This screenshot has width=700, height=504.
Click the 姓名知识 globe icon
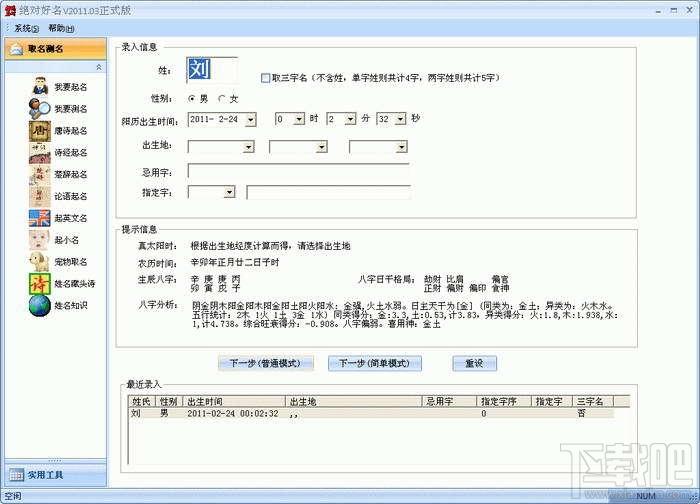point(40,305)
